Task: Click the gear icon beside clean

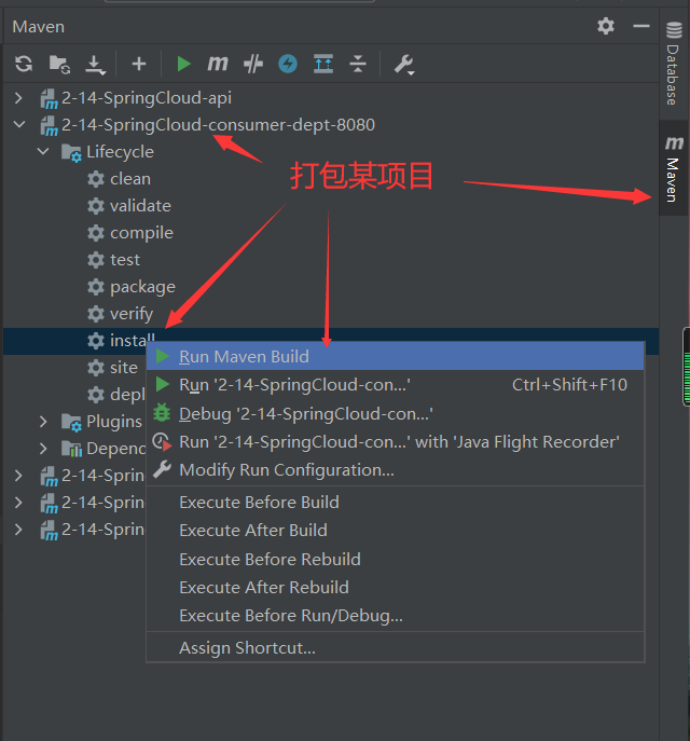Action: pyautogui.click(x=95, y=179)
